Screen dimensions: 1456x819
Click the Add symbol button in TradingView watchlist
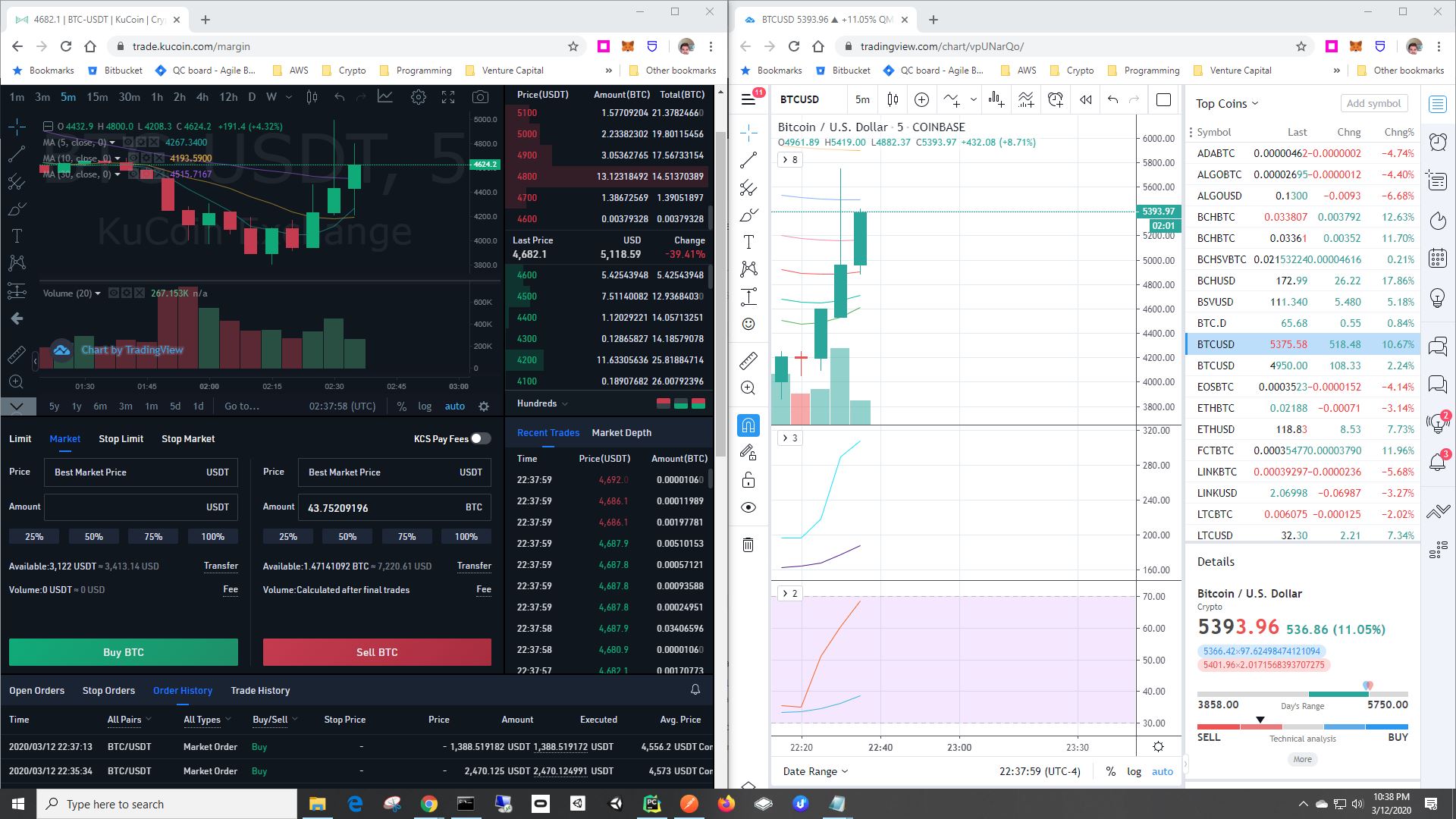pyautogui.click(x=1373, y=103)
